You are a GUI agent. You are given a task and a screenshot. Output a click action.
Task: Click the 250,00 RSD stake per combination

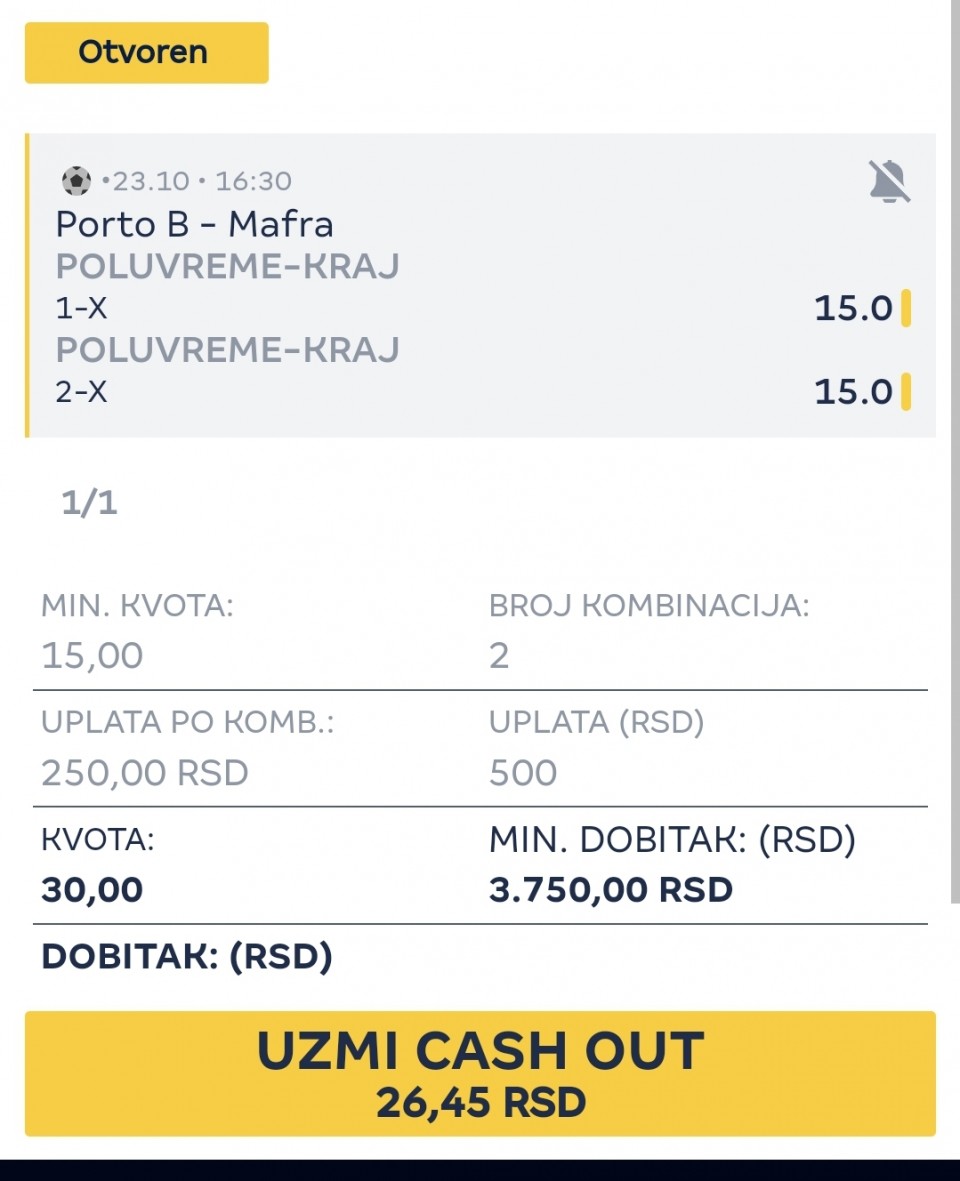click(144, 773)
